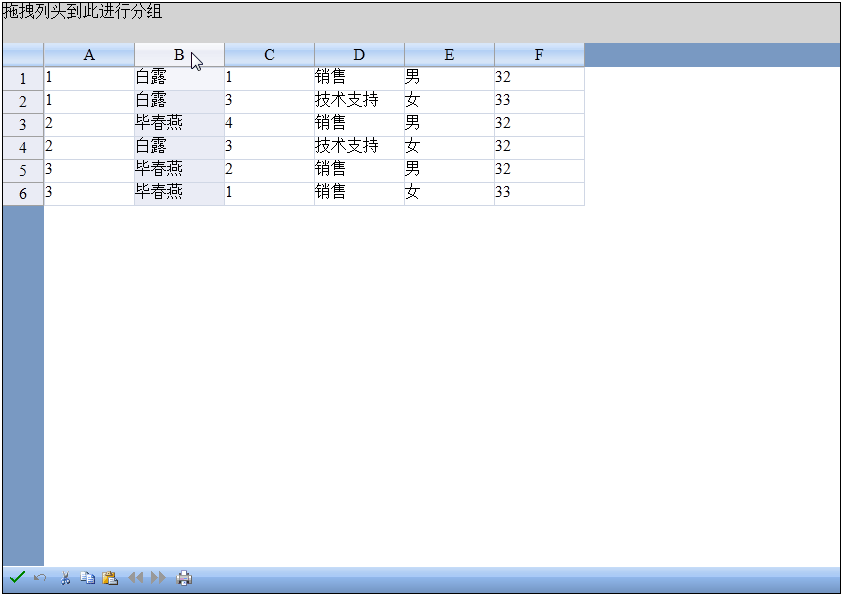Select row header 4

(23, 148)
